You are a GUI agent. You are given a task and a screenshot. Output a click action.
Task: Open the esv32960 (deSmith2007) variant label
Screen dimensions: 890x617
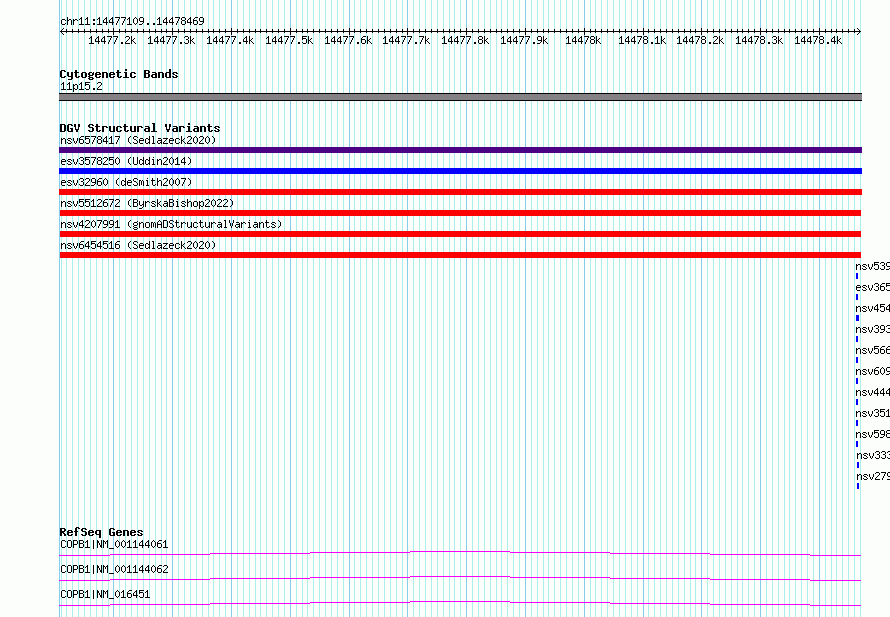pyautogui.click(x=126, y=182)
